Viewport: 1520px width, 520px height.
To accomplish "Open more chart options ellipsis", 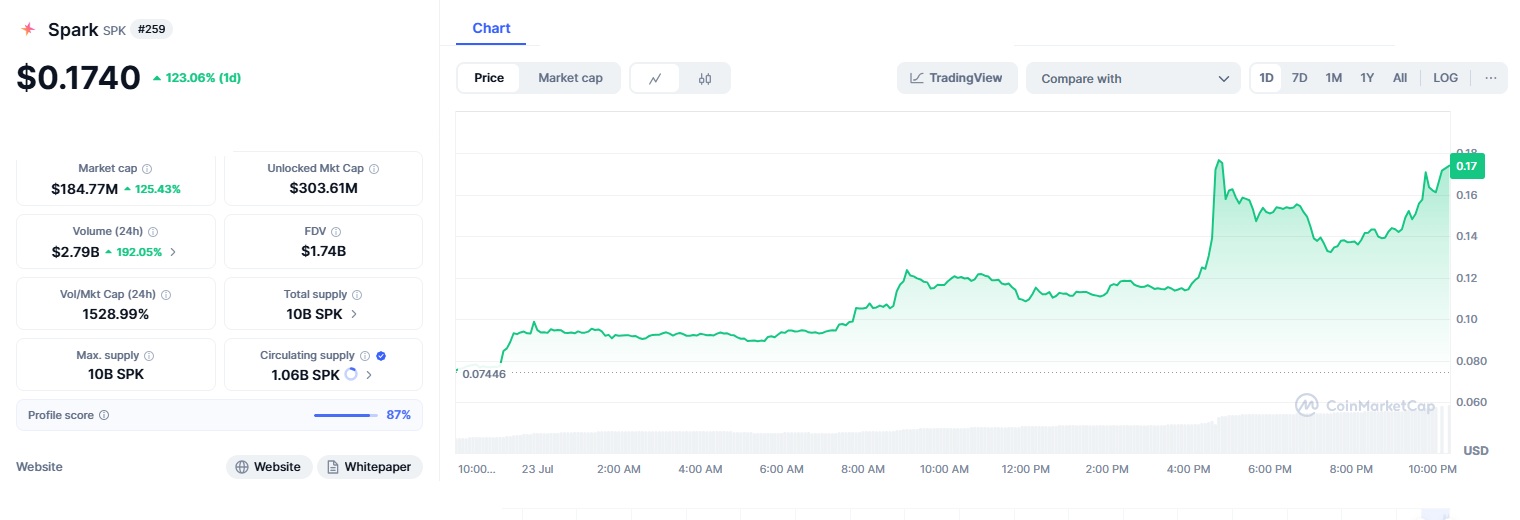I will (1490, 78).
